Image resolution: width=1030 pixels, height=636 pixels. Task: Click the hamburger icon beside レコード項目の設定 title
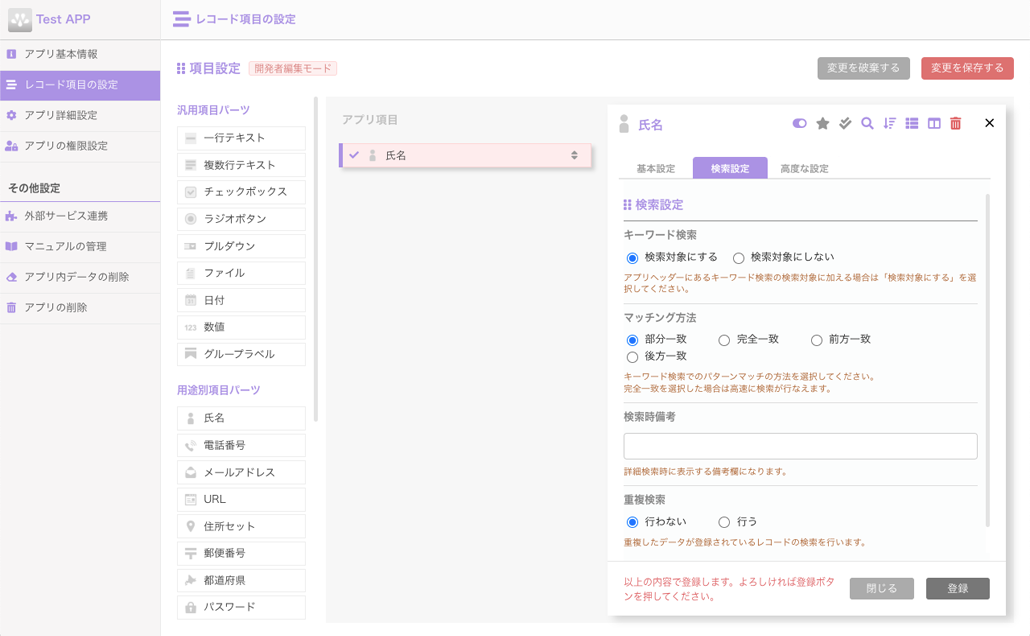(181, 19)
